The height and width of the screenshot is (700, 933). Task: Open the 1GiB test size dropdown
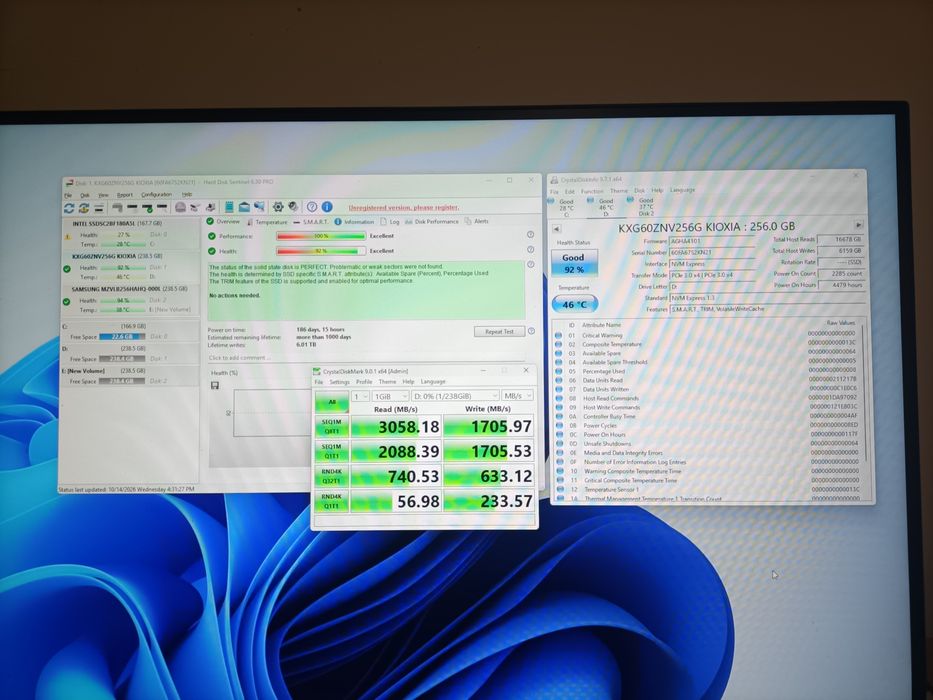click(x=390, y=396)
